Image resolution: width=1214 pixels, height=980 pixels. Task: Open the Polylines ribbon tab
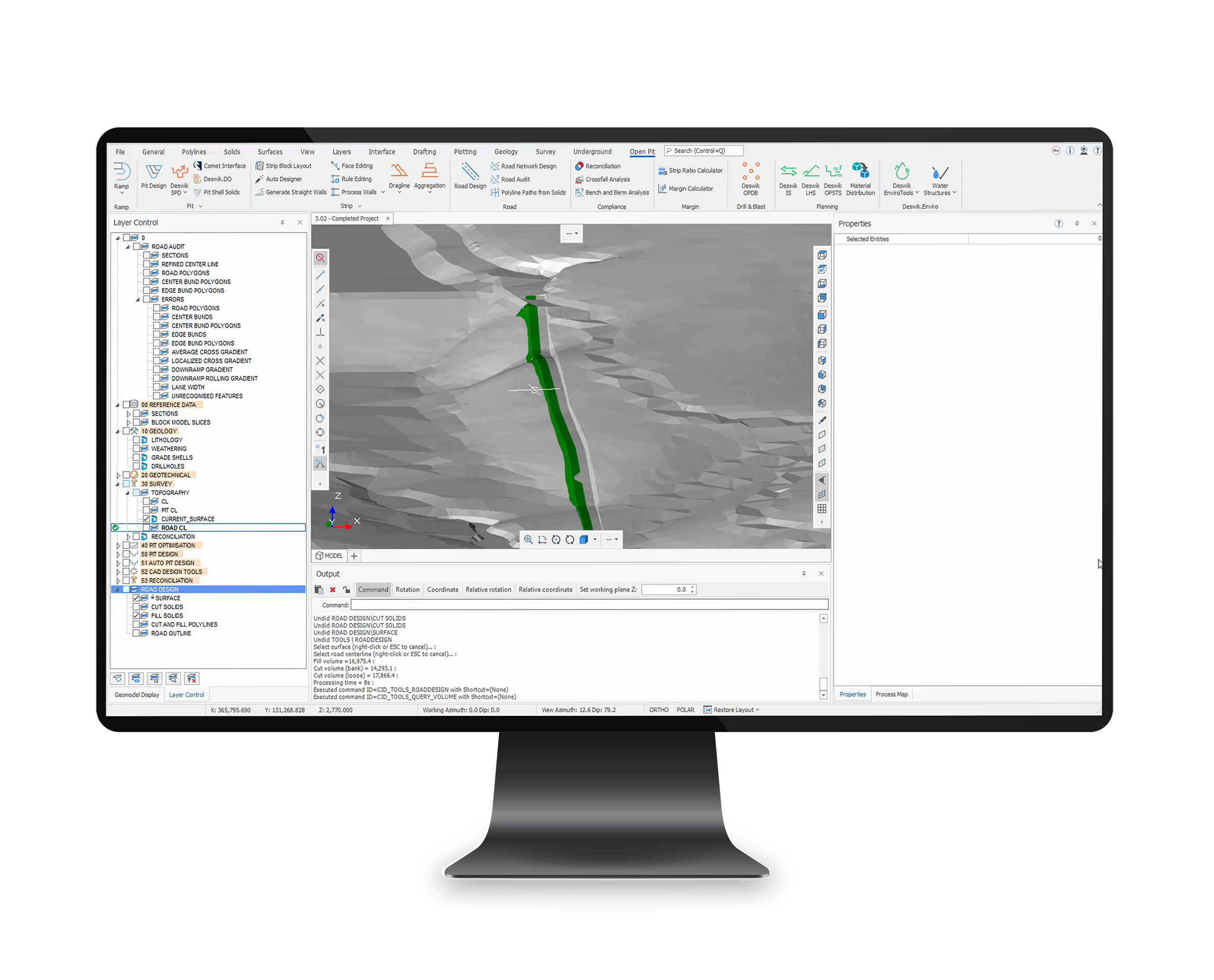[193, 152]
